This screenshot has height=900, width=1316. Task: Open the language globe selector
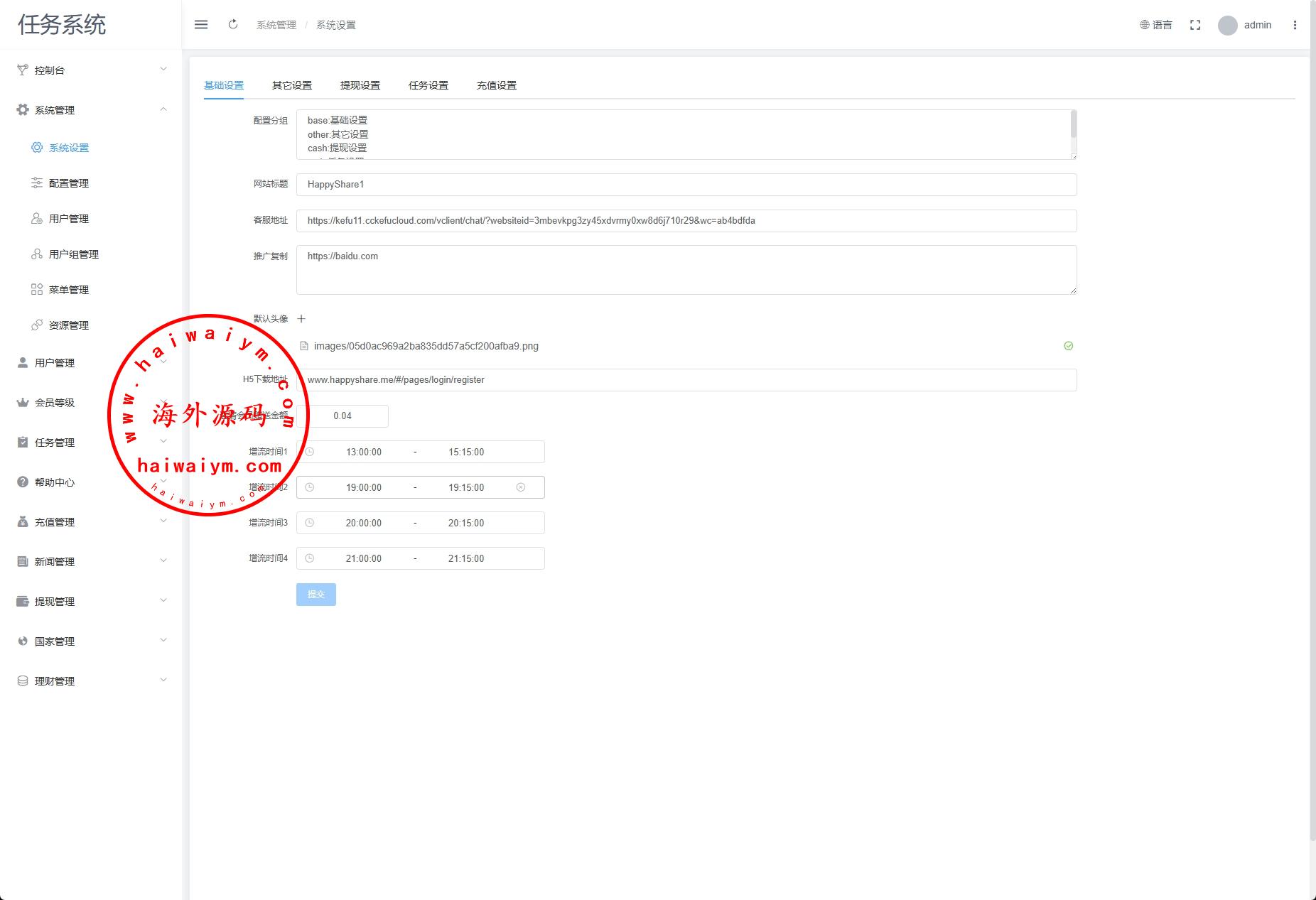click(x=1155, y=25)
